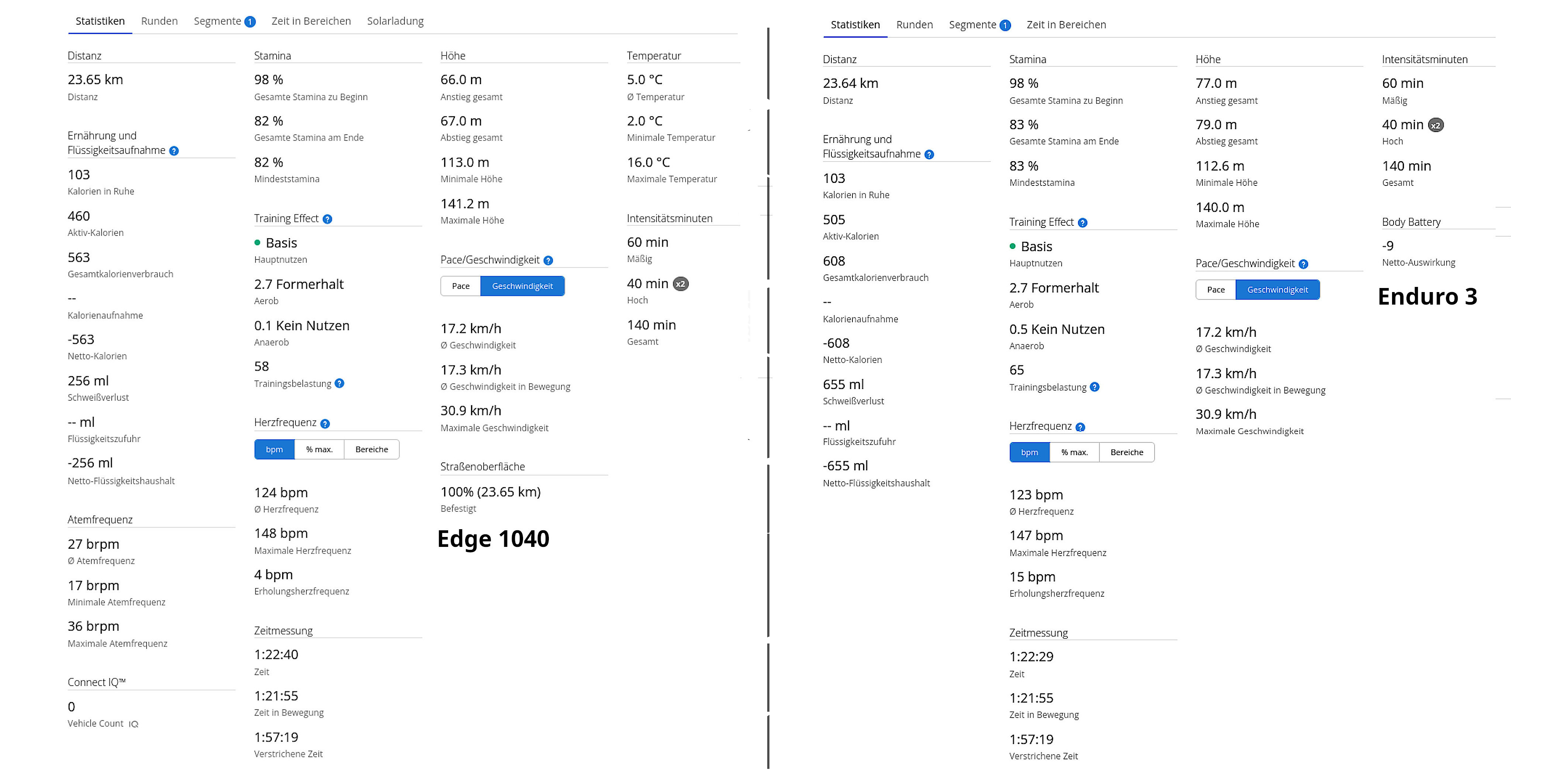Open the Trainingsbelastung help icon on Edge 1040

(x=340, y=384)
